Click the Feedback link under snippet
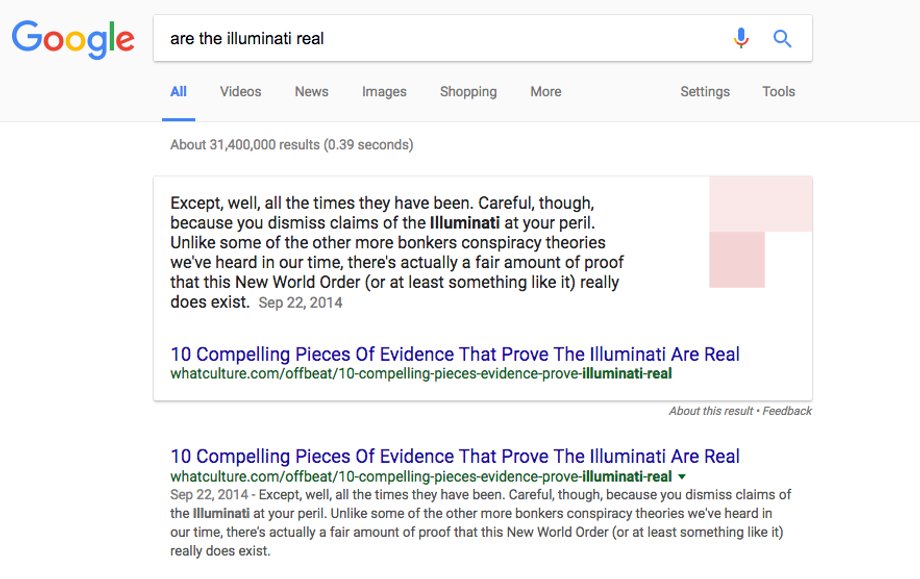 pyautogui.click(x=787, y=411)
